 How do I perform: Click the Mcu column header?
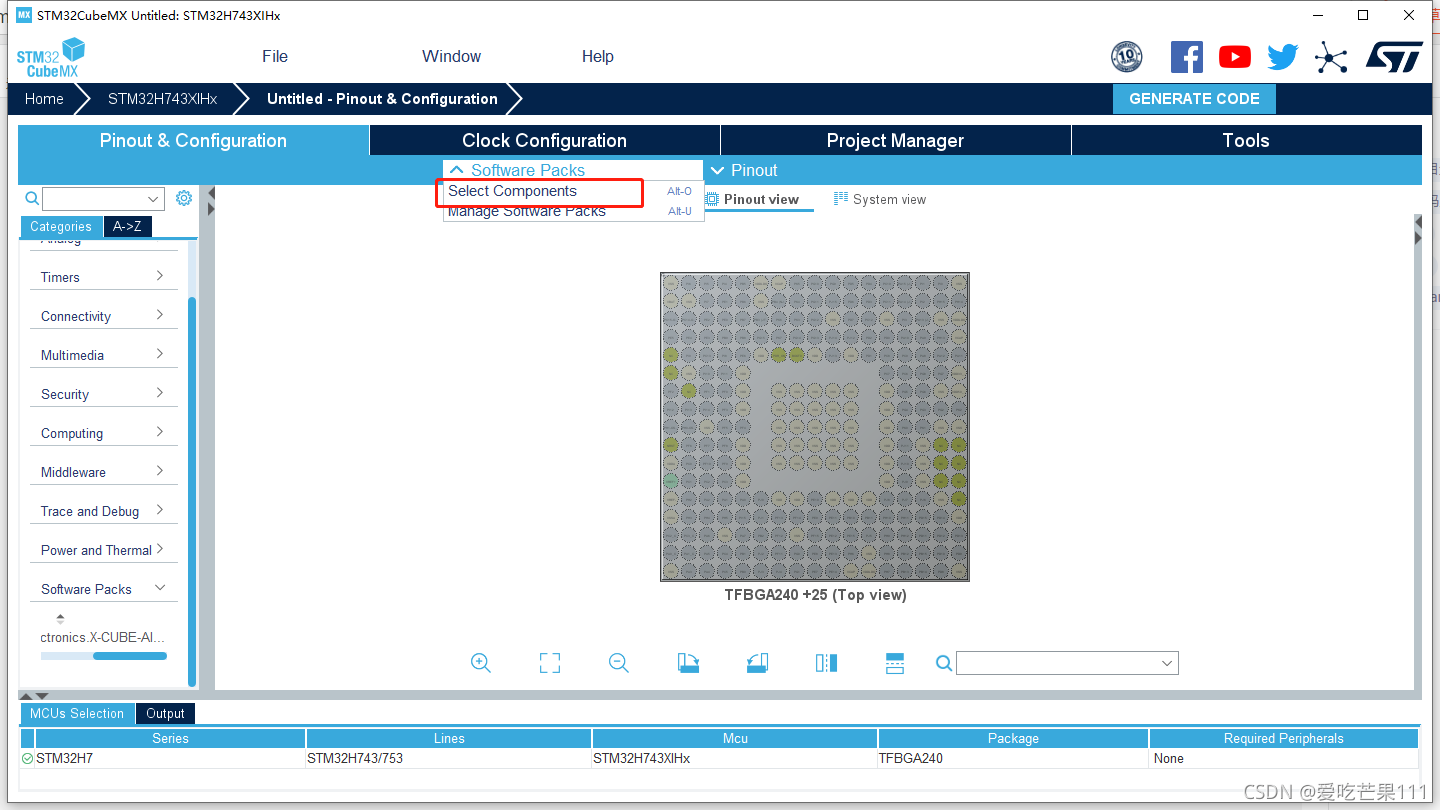tap(735, 738)
